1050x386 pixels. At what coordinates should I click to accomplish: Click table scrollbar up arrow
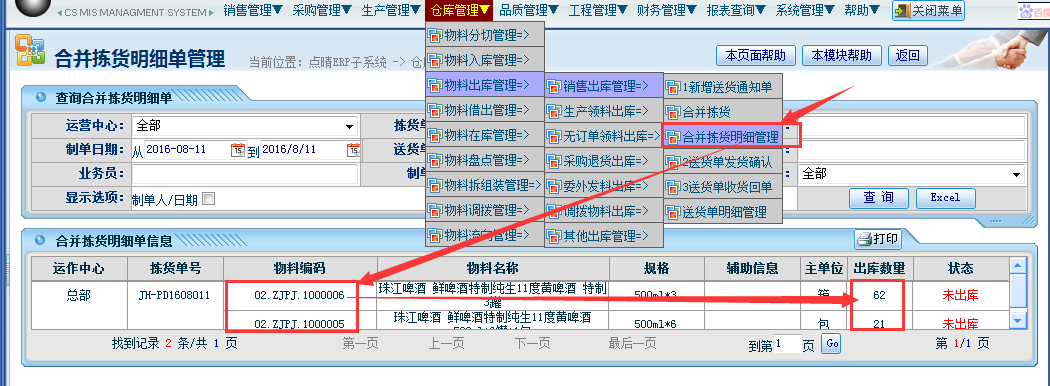pyautogui.click(x=1018, y=266)
